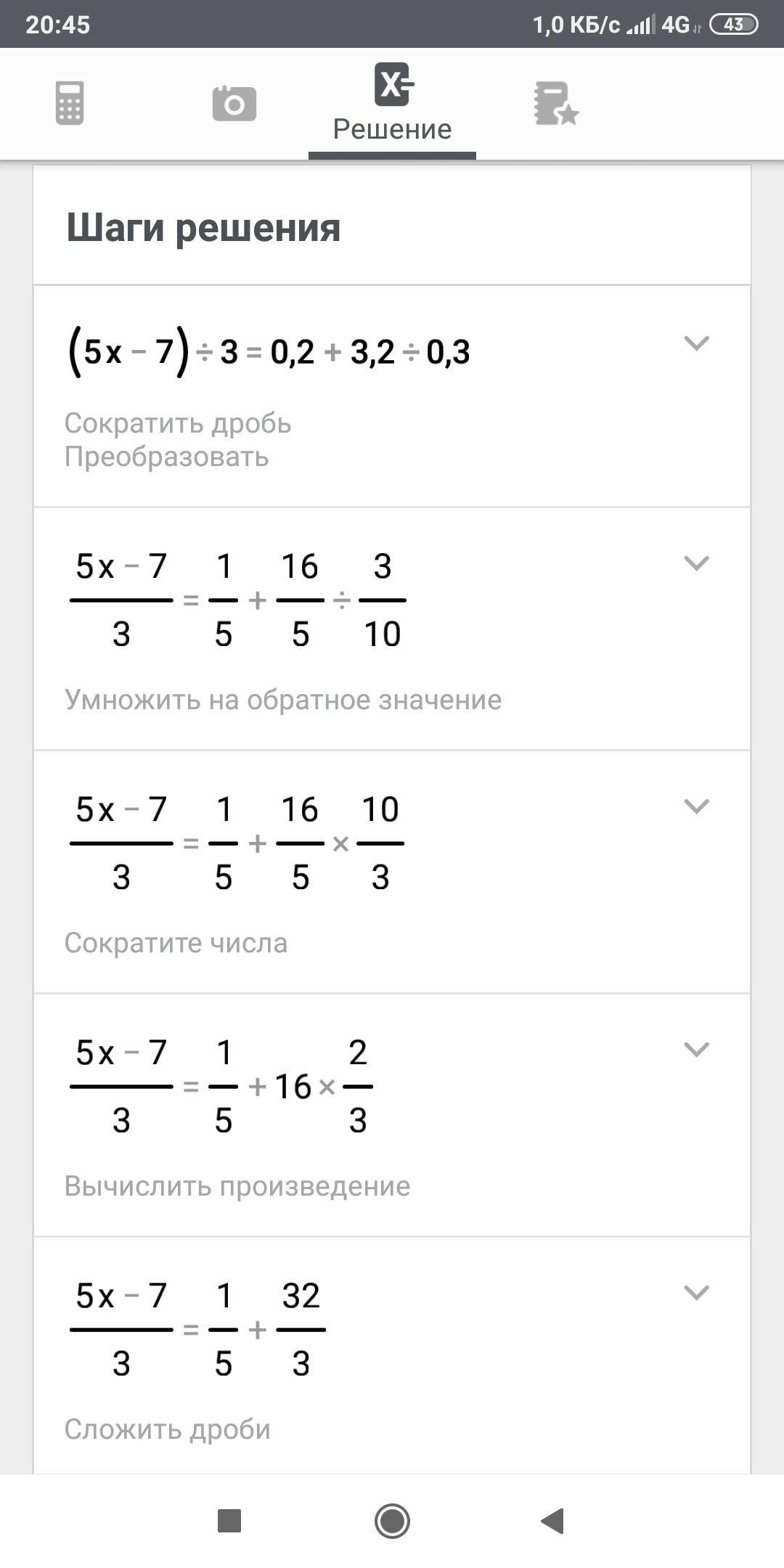Open the camera scan tab
The width and height of the screenshot is (784, 1568).
[234, 103]
